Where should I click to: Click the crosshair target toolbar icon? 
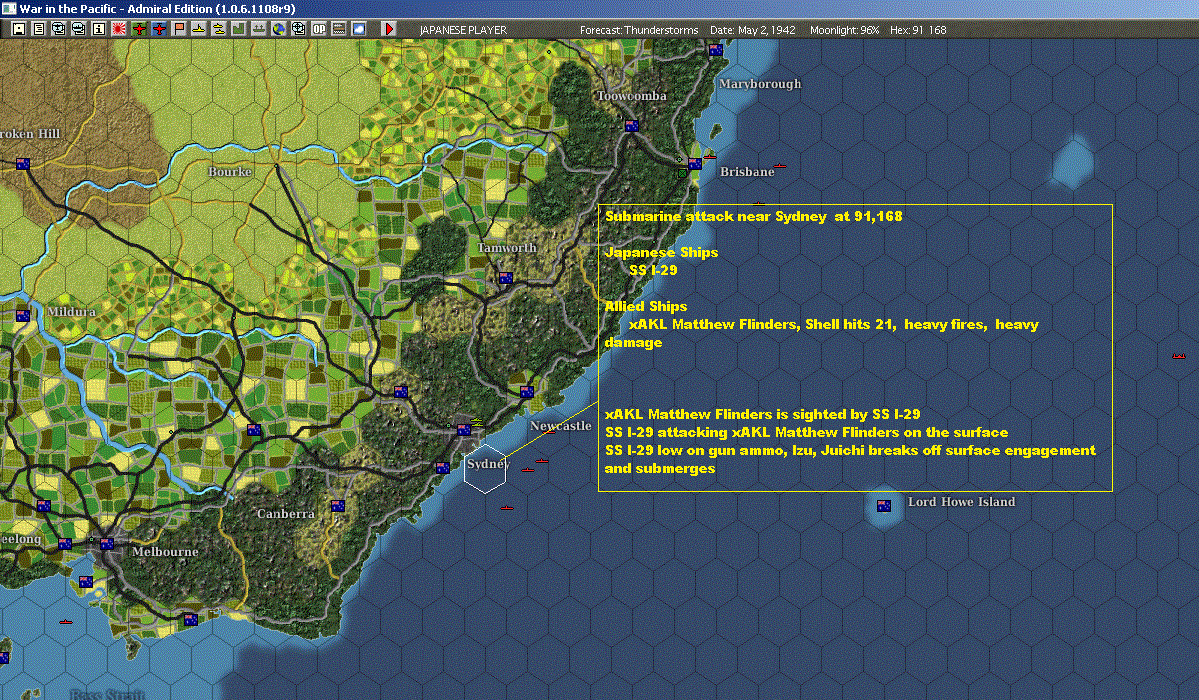pos(298,29)
